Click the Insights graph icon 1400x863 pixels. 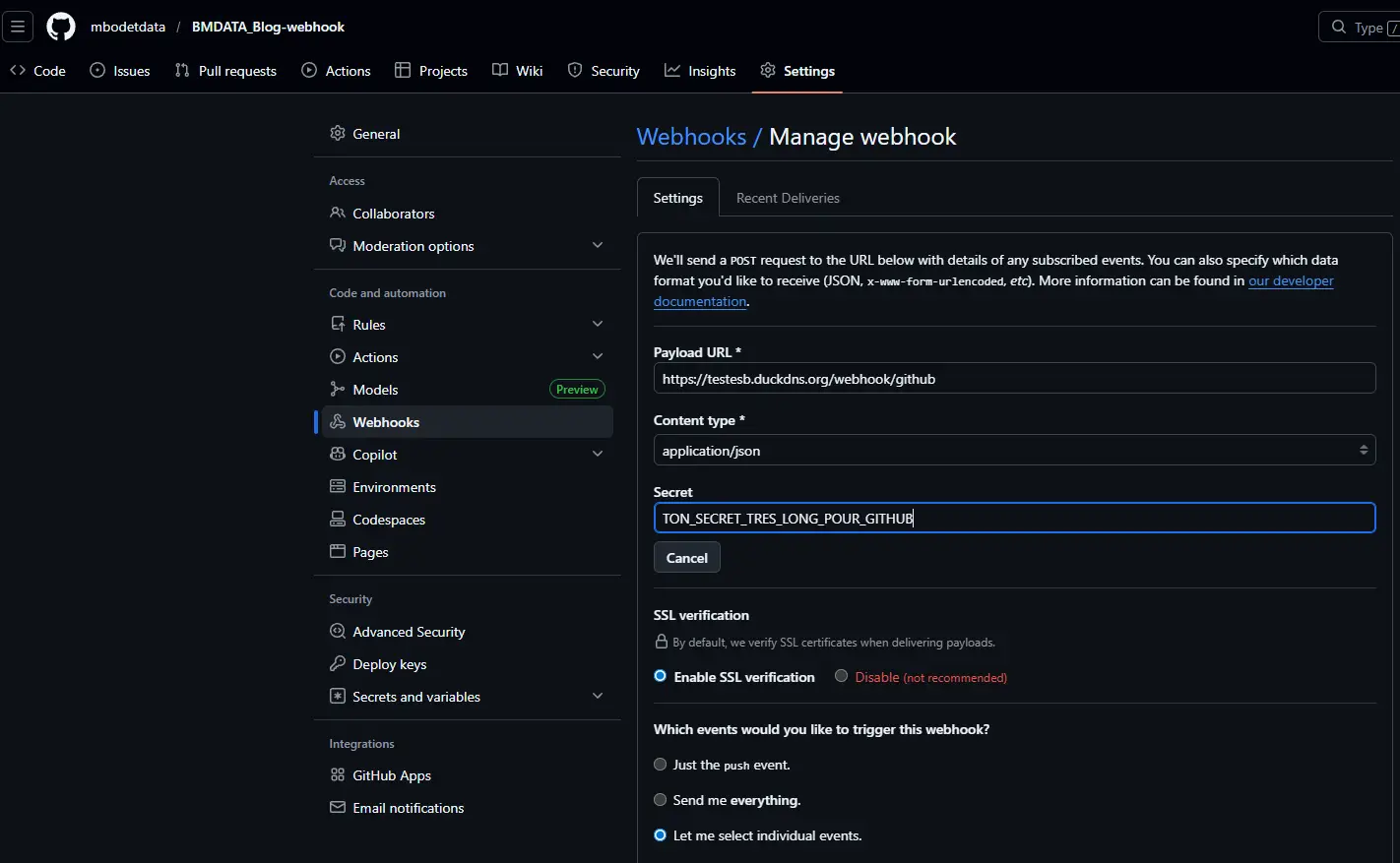coord(672,70)
